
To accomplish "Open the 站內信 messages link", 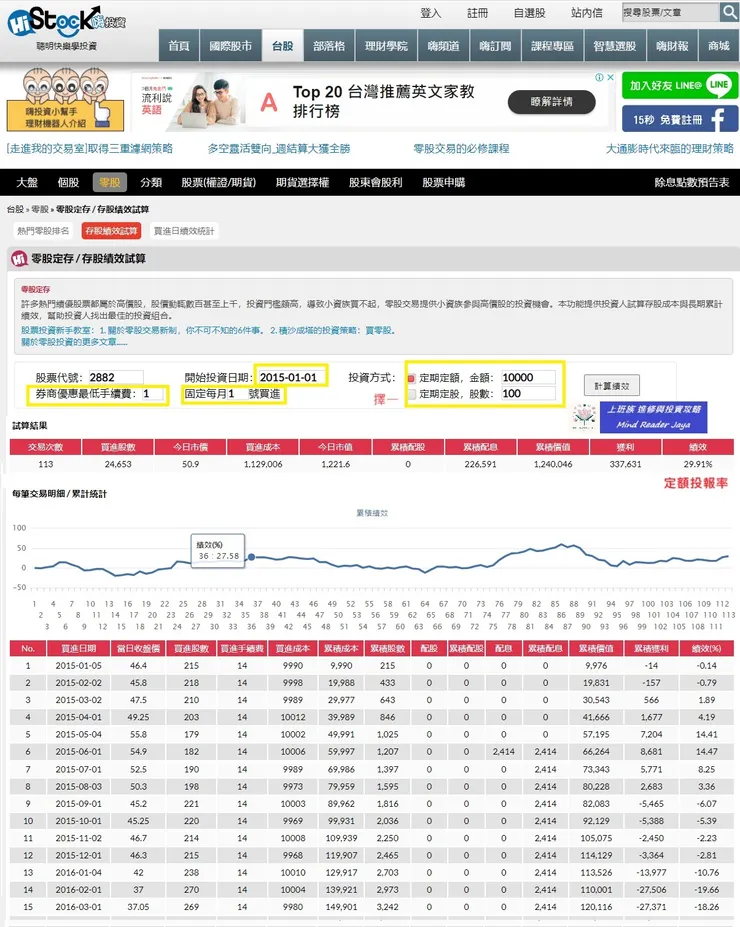I will click(x=587, y=12).
